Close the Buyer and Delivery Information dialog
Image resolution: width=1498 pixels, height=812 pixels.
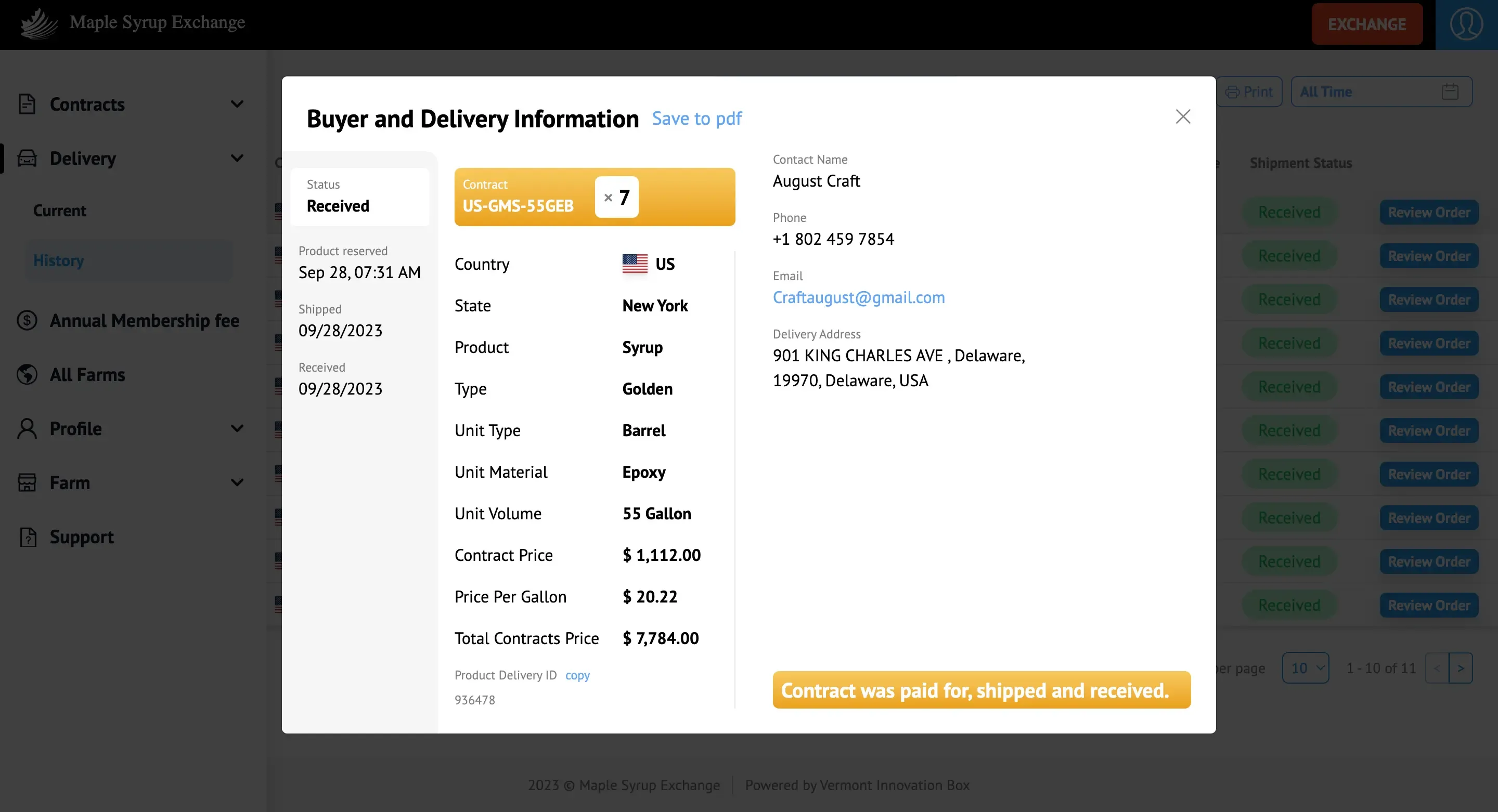coord(1183,117)
